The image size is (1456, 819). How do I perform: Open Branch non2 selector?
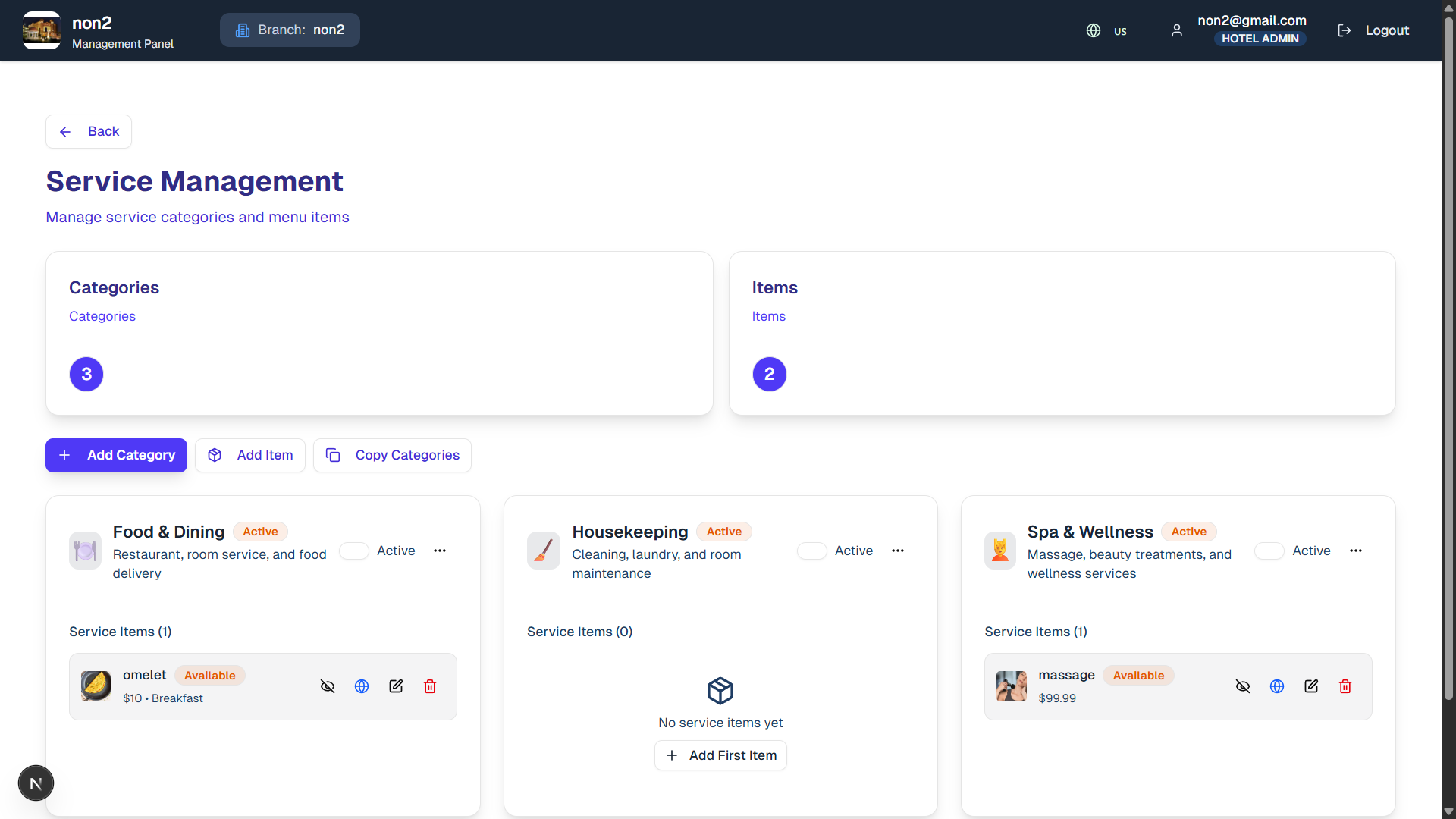(290, 30)
